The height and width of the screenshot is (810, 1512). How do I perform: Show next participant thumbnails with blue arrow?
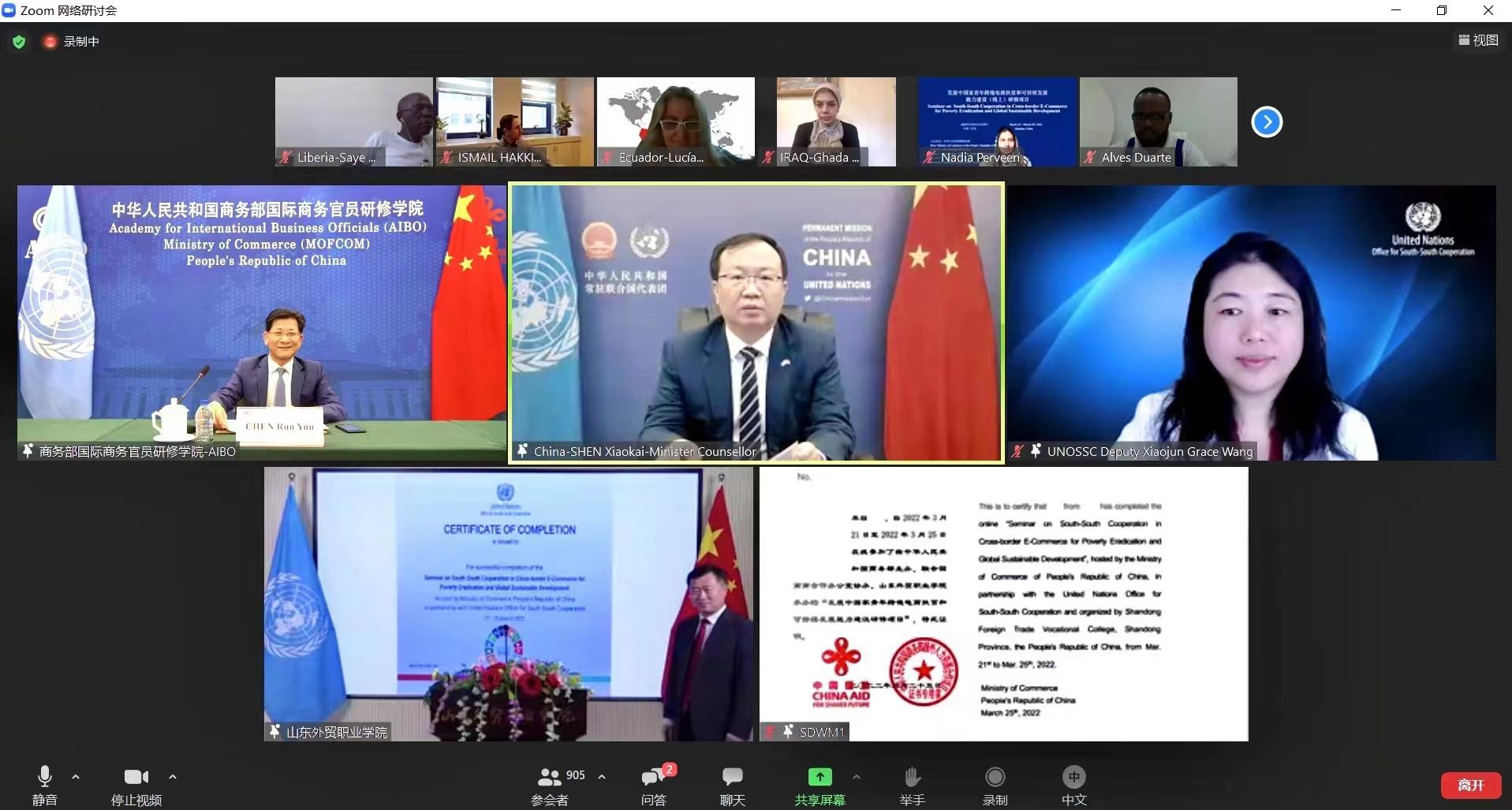pos(1267,121)
